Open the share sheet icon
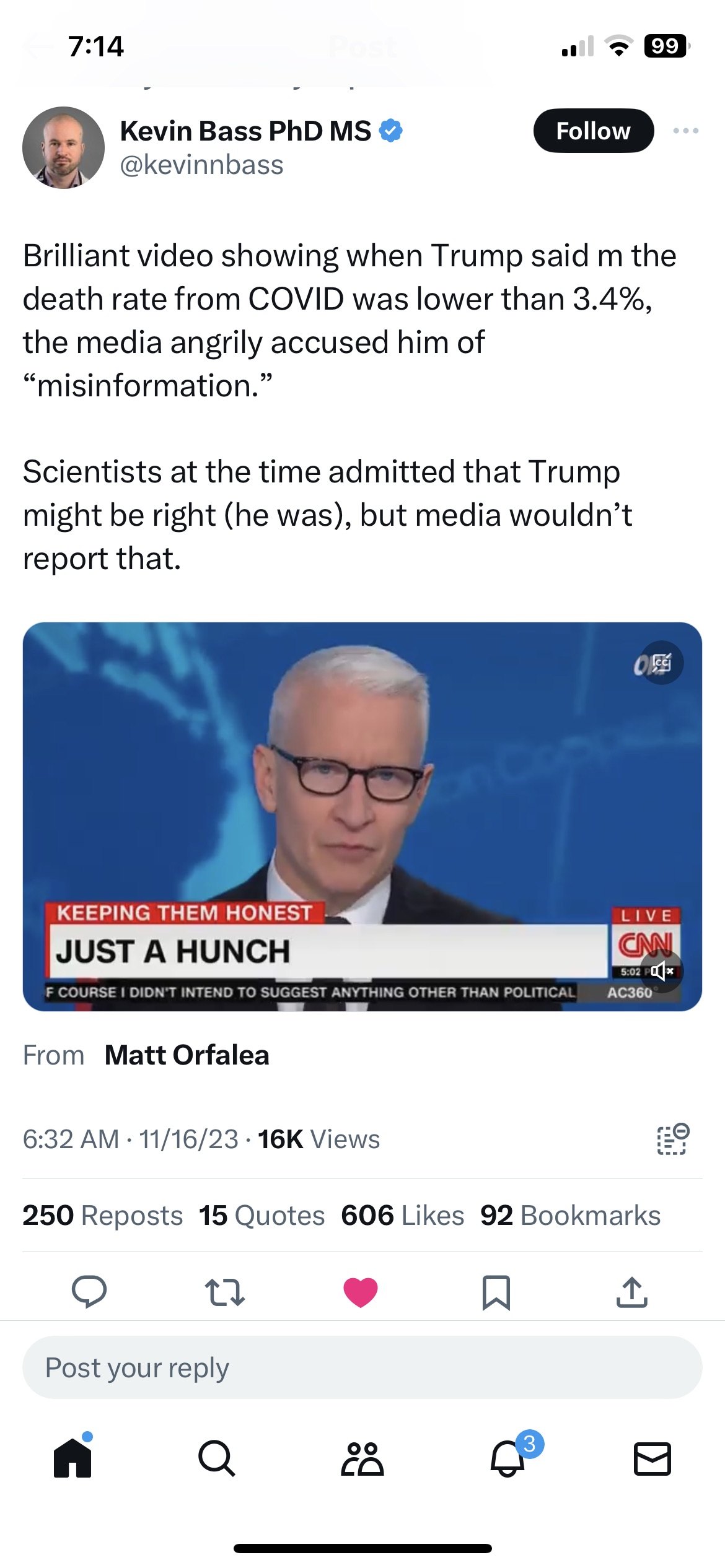This screenshot has width=725, height=1568. pyautogui.click(x=631, y=1292)
